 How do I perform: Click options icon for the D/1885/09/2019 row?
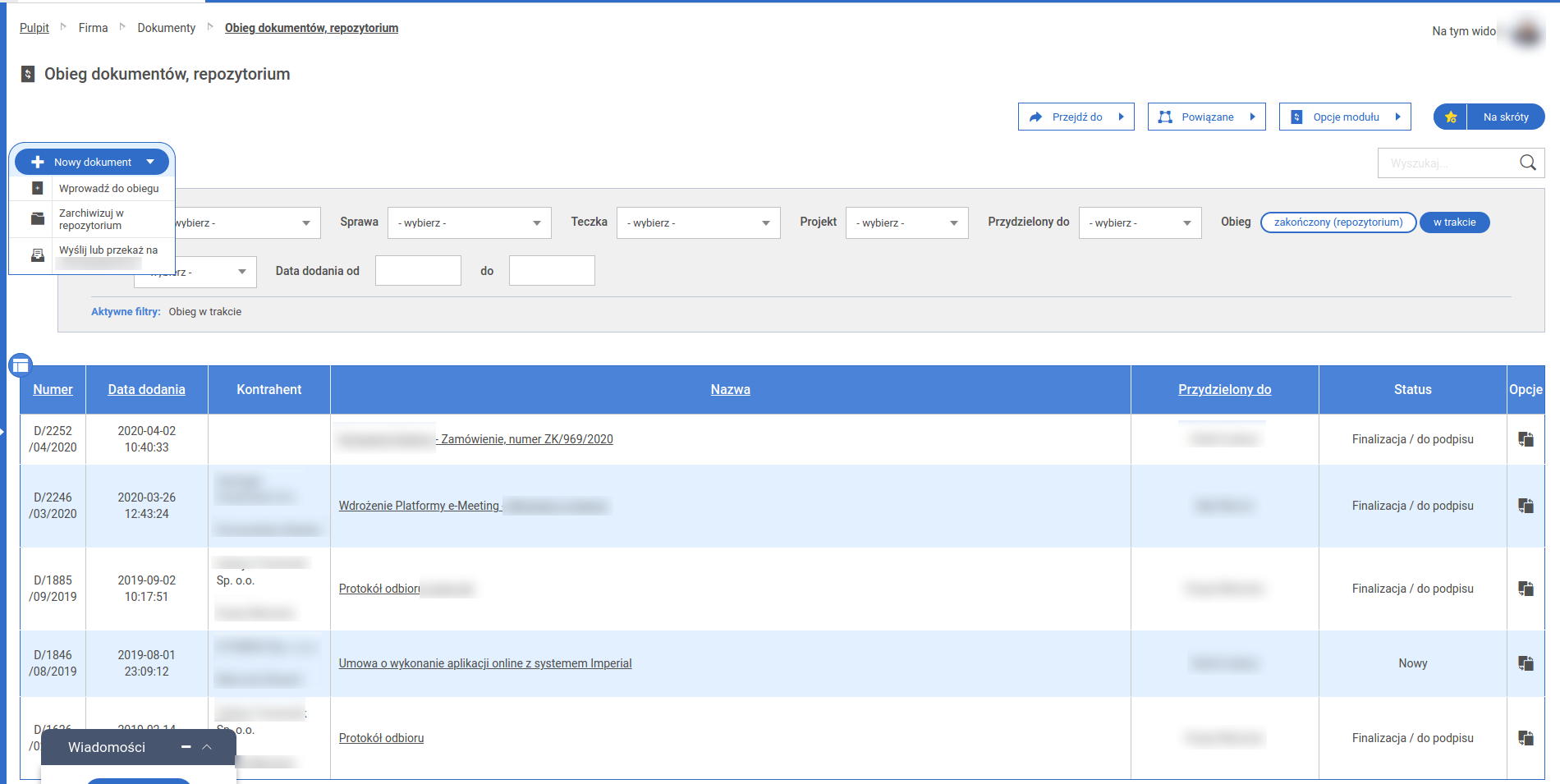(x=1526, y=589)
